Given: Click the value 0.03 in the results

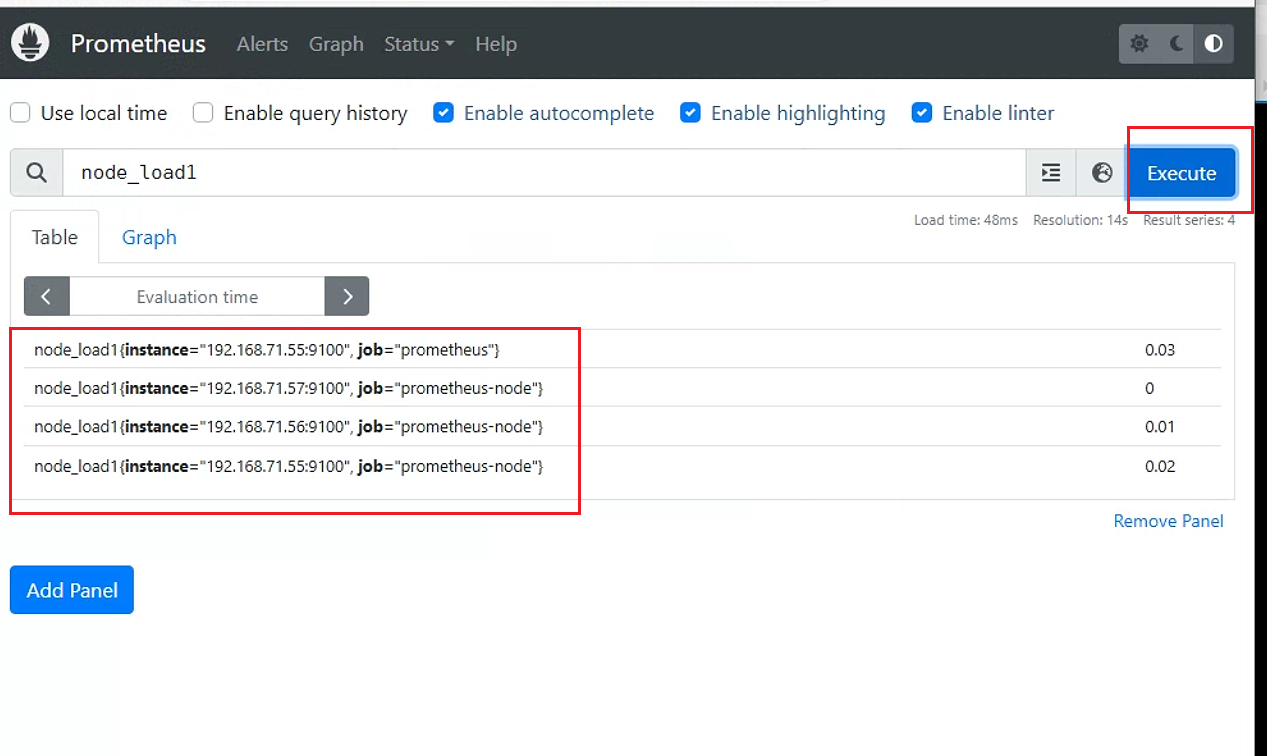Looking at the screenshot, I should click(x=1160, y=350).
